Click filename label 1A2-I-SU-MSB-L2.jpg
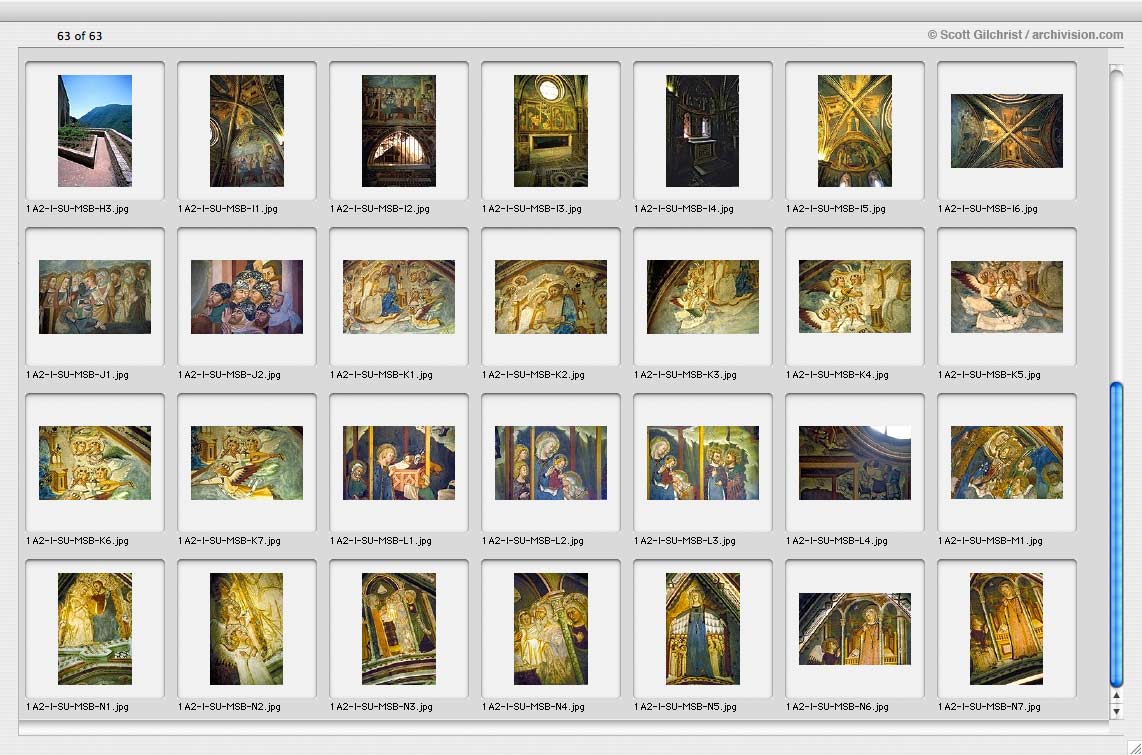The image size is (1142, 755). (x=533, y=540)
